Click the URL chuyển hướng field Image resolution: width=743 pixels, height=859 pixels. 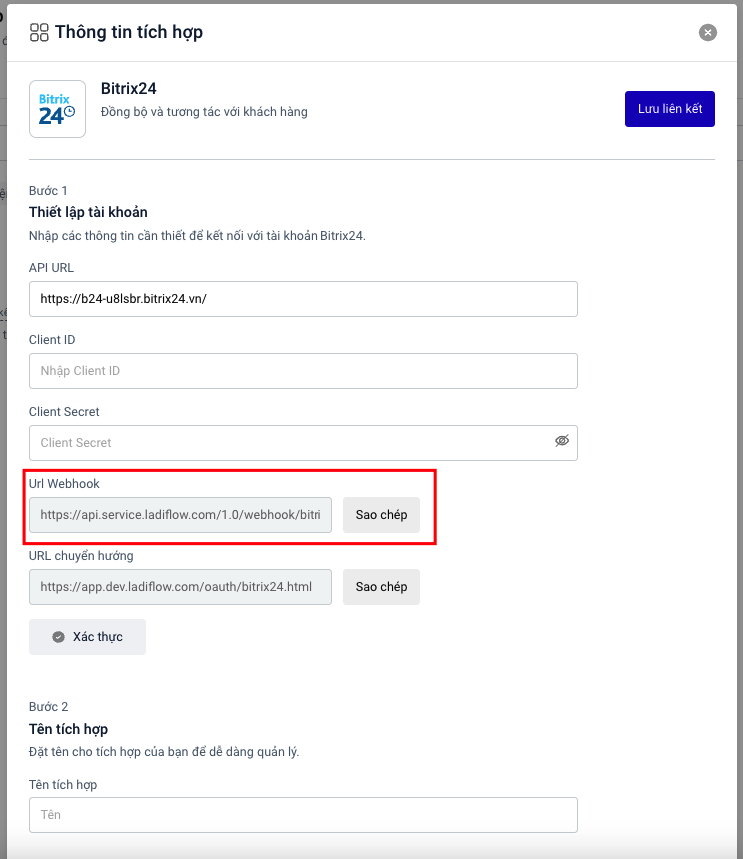pos(180,587)
